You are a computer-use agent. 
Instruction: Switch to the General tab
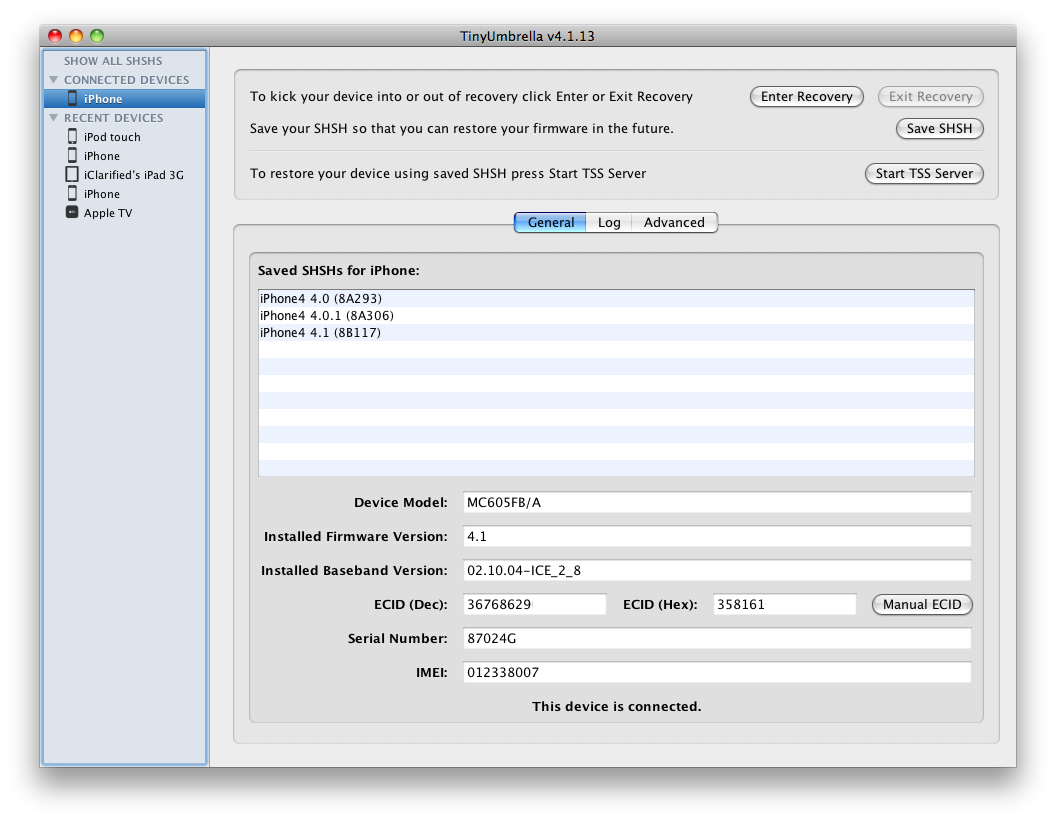tap(550, 223)
